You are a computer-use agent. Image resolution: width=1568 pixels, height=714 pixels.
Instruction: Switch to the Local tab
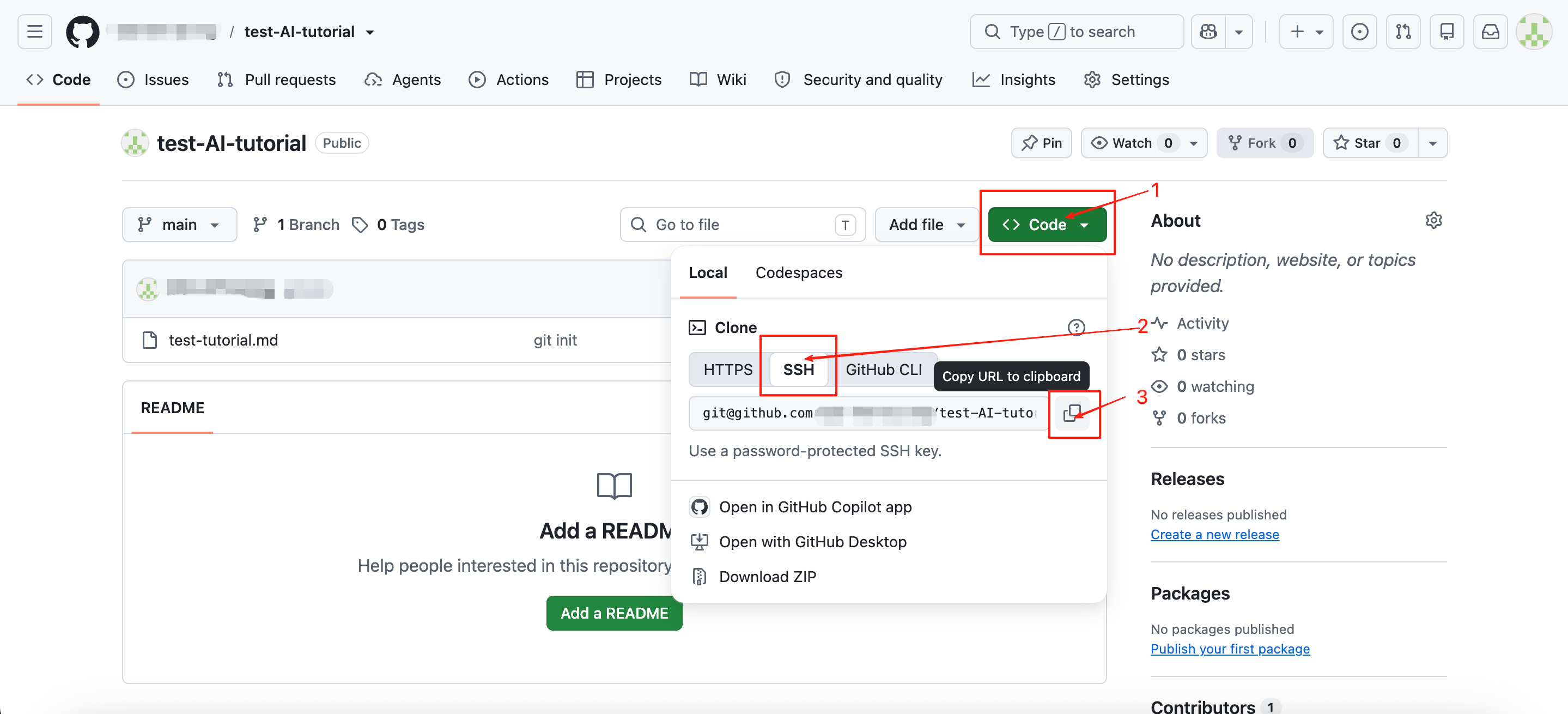point(708,273)
